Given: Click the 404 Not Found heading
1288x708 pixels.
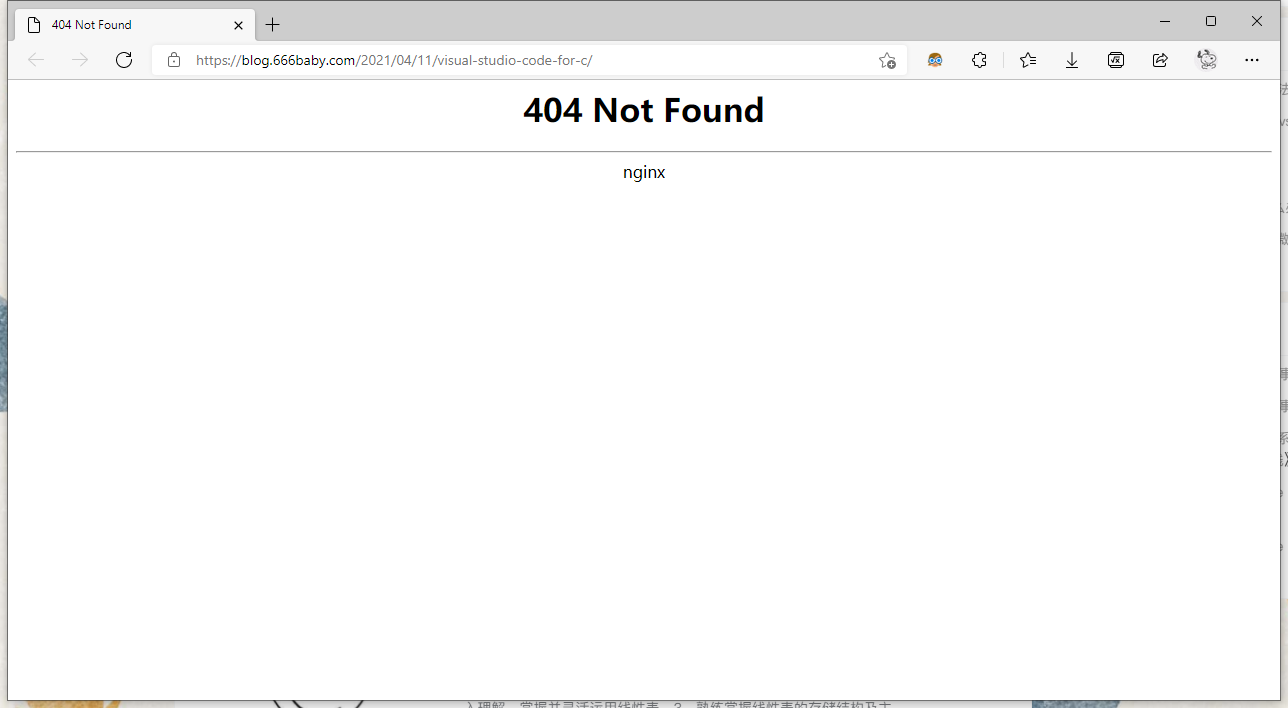Looking at the screenshot, I should coord(643,110).
